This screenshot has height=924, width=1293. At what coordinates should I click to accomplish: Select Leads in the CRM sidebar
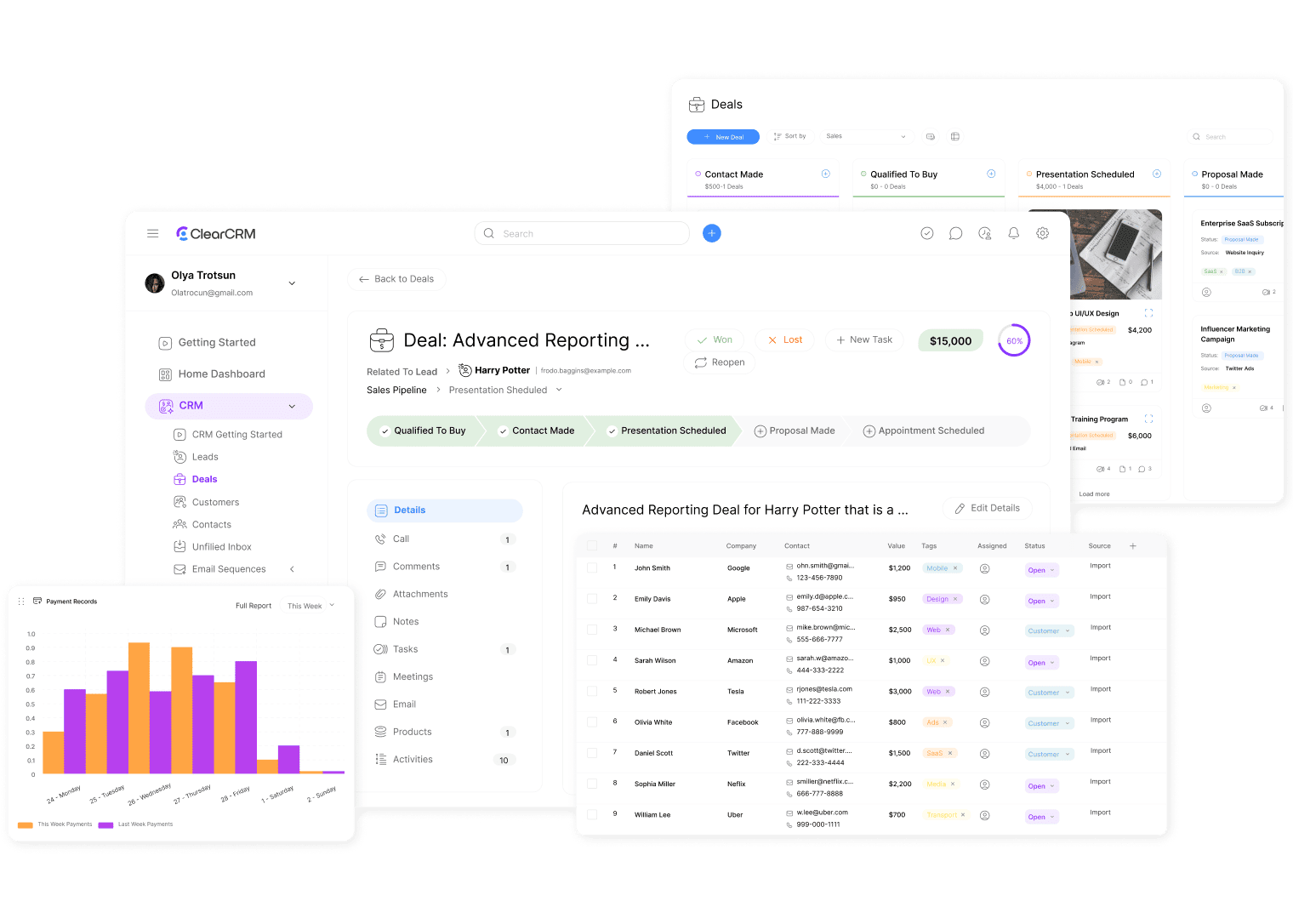(205, 457)
